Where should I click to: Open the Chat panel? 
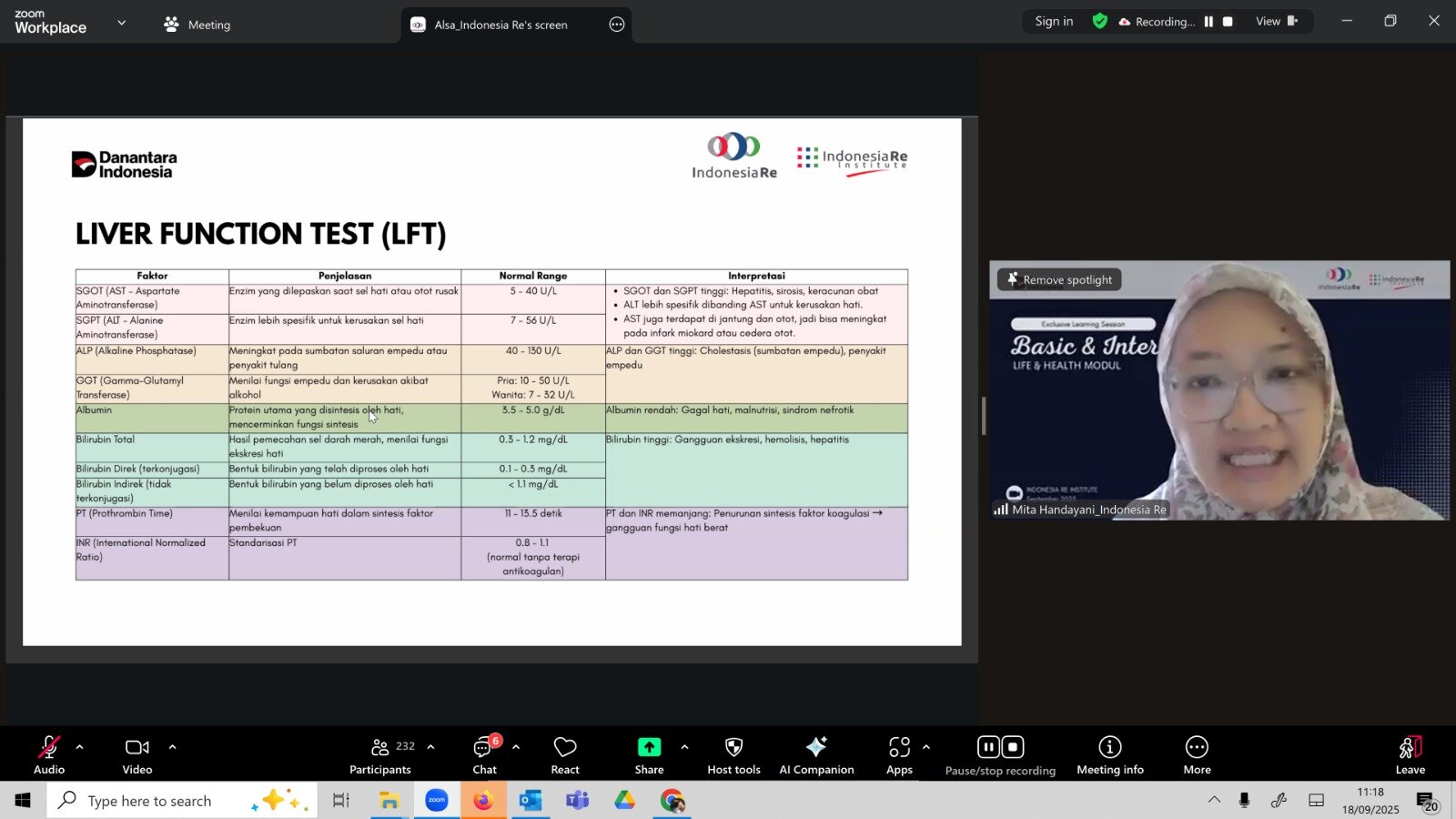click(x=484, y=755)
